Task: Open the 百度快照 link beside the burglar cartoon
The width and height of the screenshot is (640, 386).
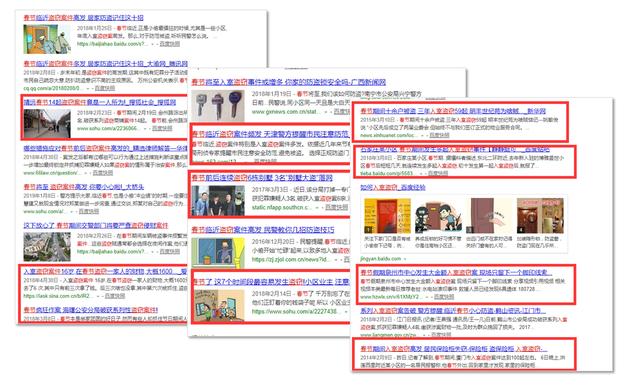Action: coord(169,44)
